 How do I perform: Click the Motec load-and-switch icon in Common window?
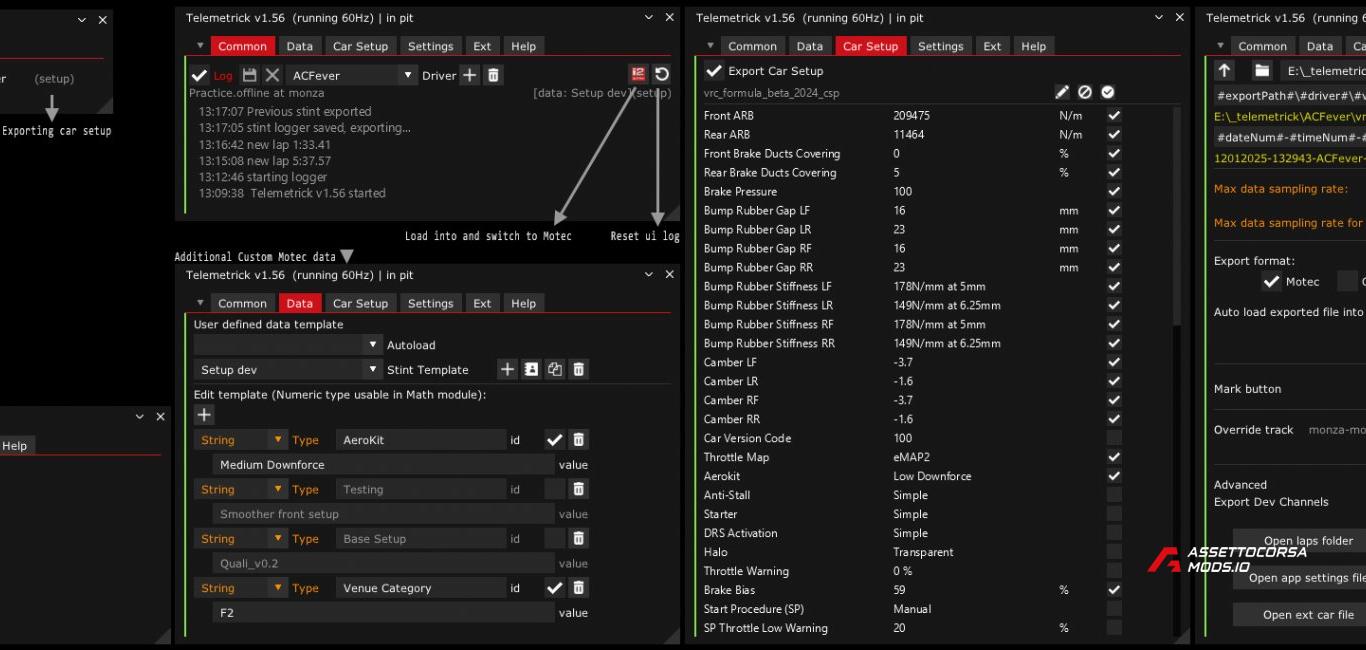(x=638, y=74)
